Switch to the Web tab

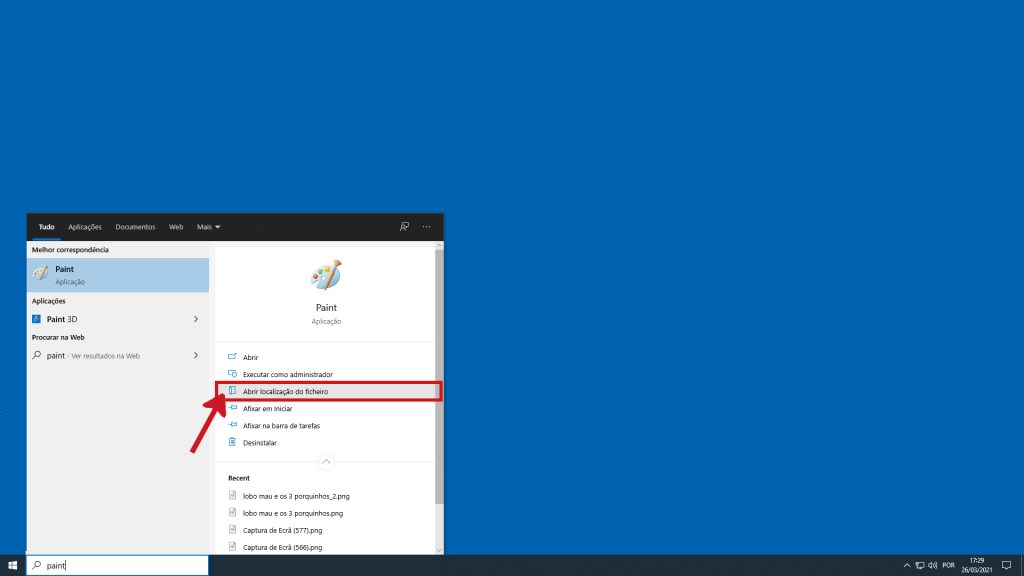[176, 227]
